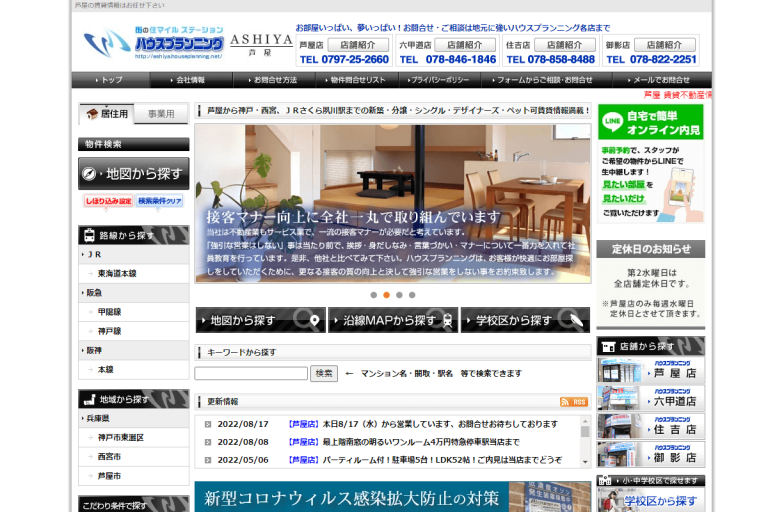Viewport: 768px width, 512px height.
Task: Select 神戸市東灘区 area
Action: point(133,438)
